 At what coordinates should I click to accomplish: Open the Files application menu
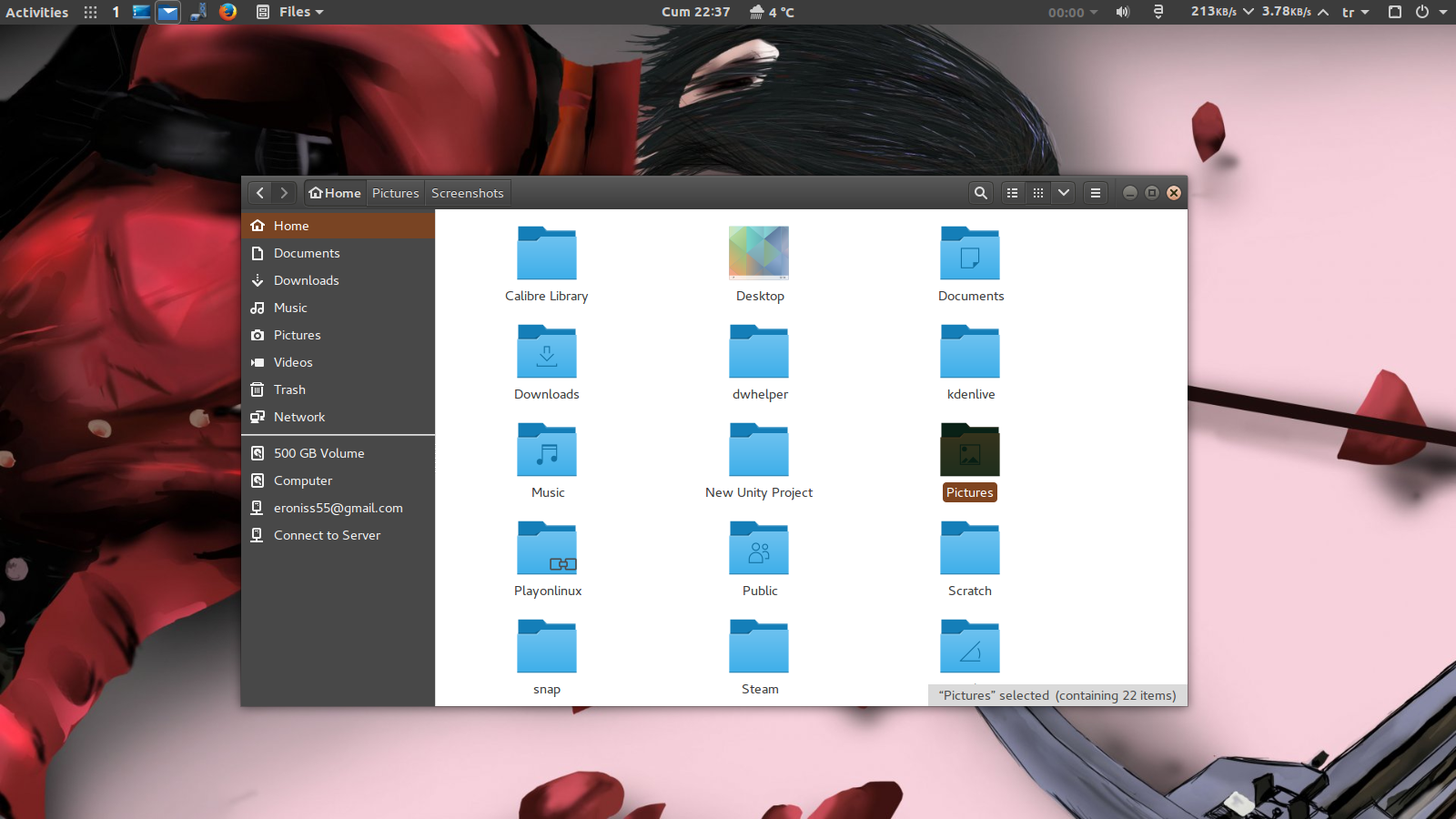(290, 12)
